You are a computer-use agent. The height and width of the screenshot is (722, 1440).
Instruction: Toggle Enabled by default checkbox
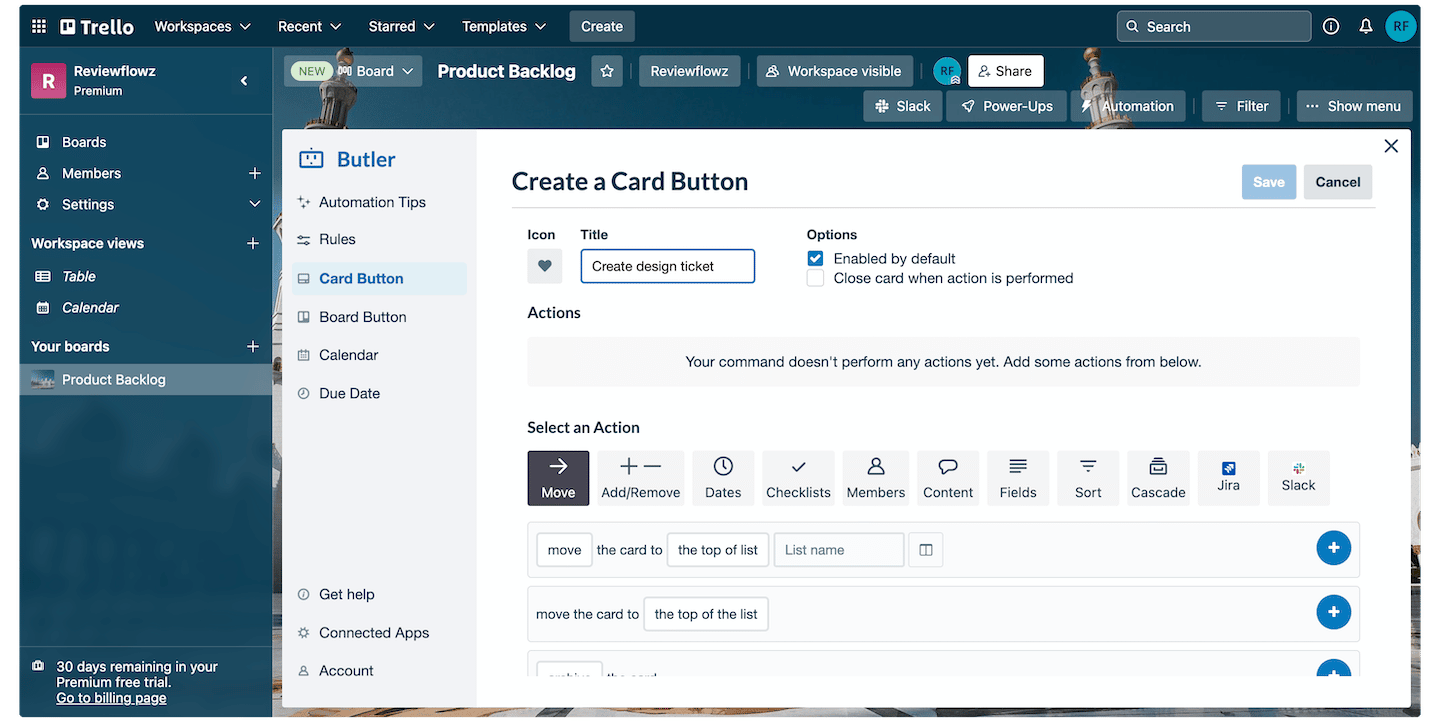point(815,258)
